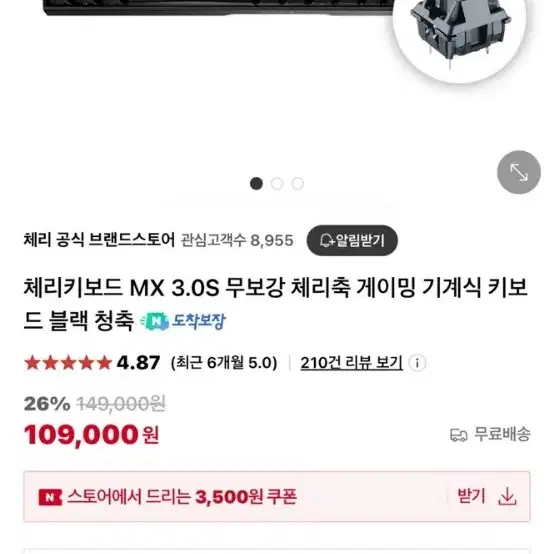
Task: Select the third image carousel dot
Action: 297,183
